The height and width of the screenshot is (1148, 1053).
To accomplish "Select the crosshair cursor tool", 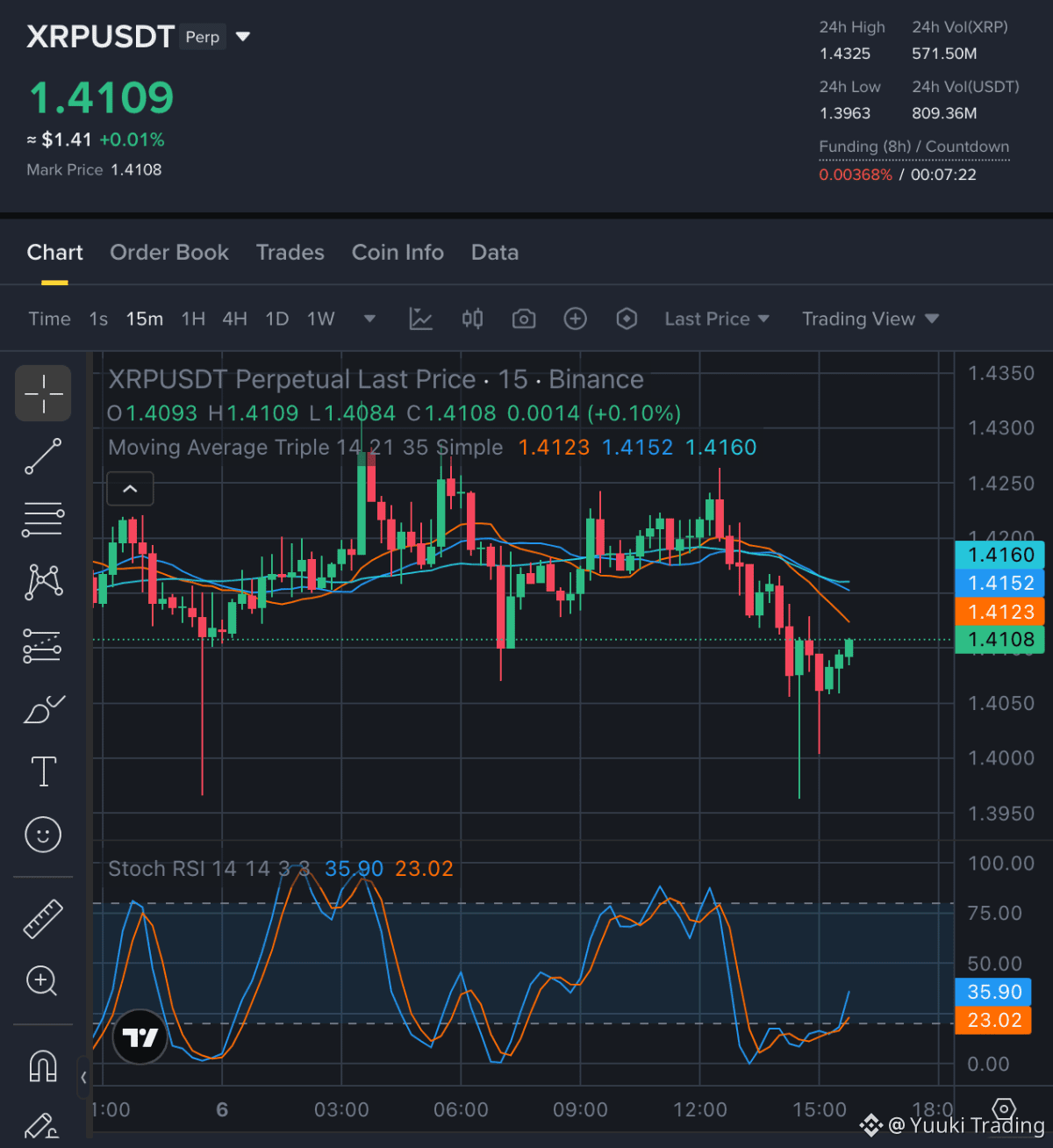I will tap(43, 393).
